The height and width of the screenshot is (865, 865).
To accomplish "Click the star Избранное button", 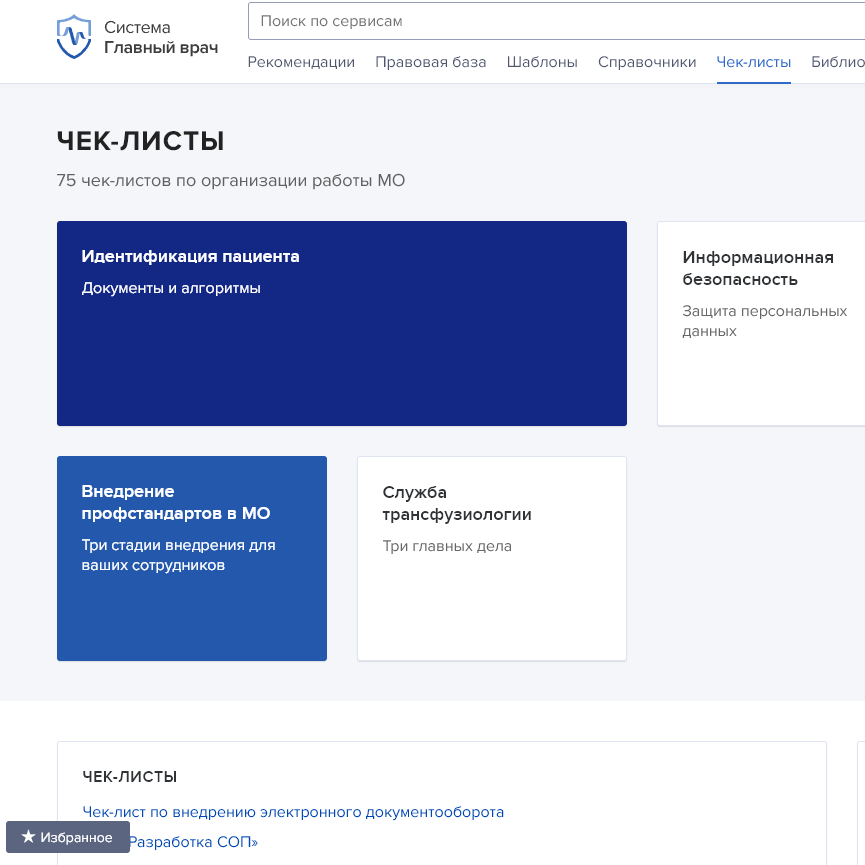I will (68, 837).
